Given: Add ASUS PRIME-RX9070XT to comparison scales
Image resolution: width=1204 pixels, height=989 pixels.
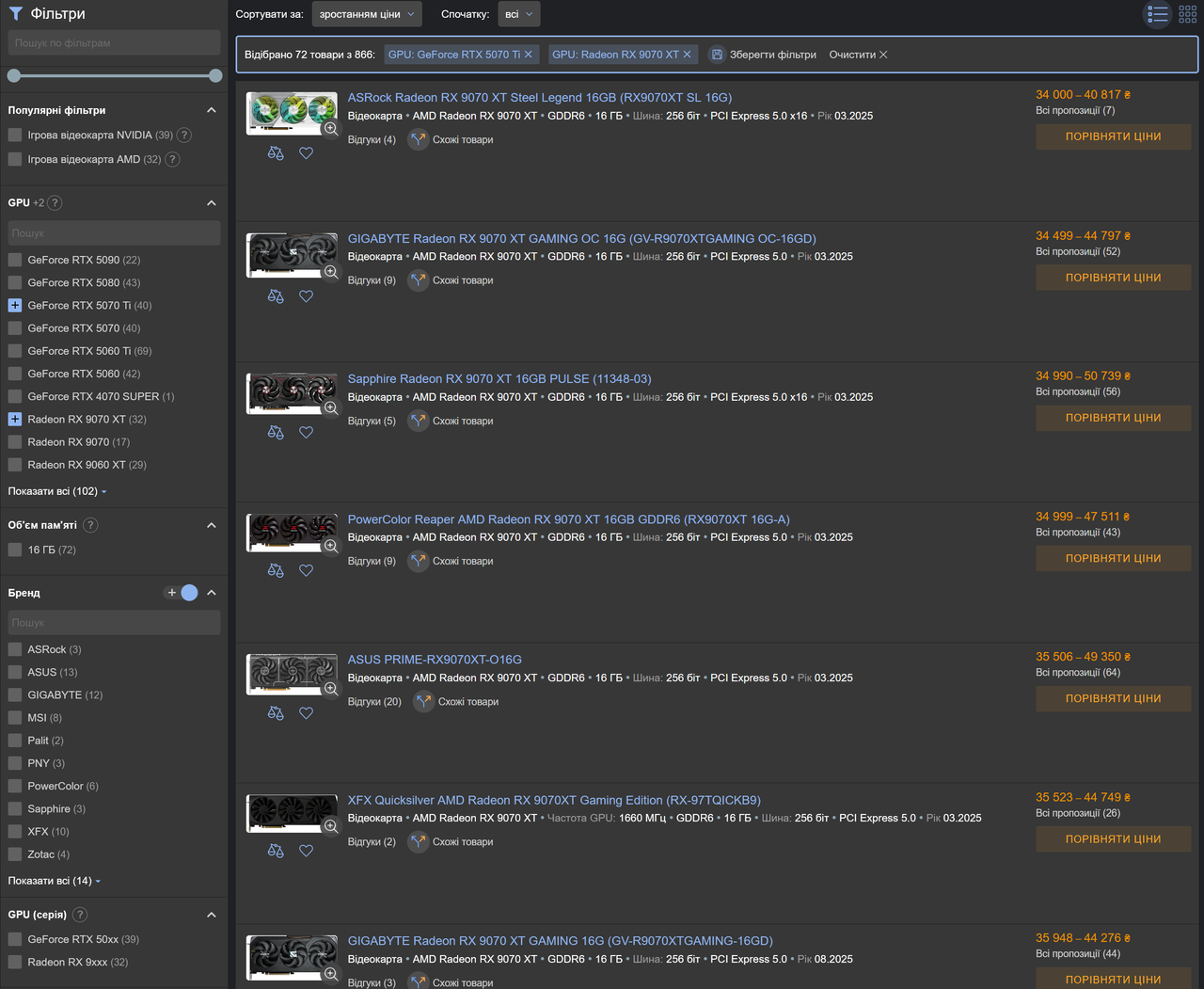Looking at the screenshot, I should [276, 713].
